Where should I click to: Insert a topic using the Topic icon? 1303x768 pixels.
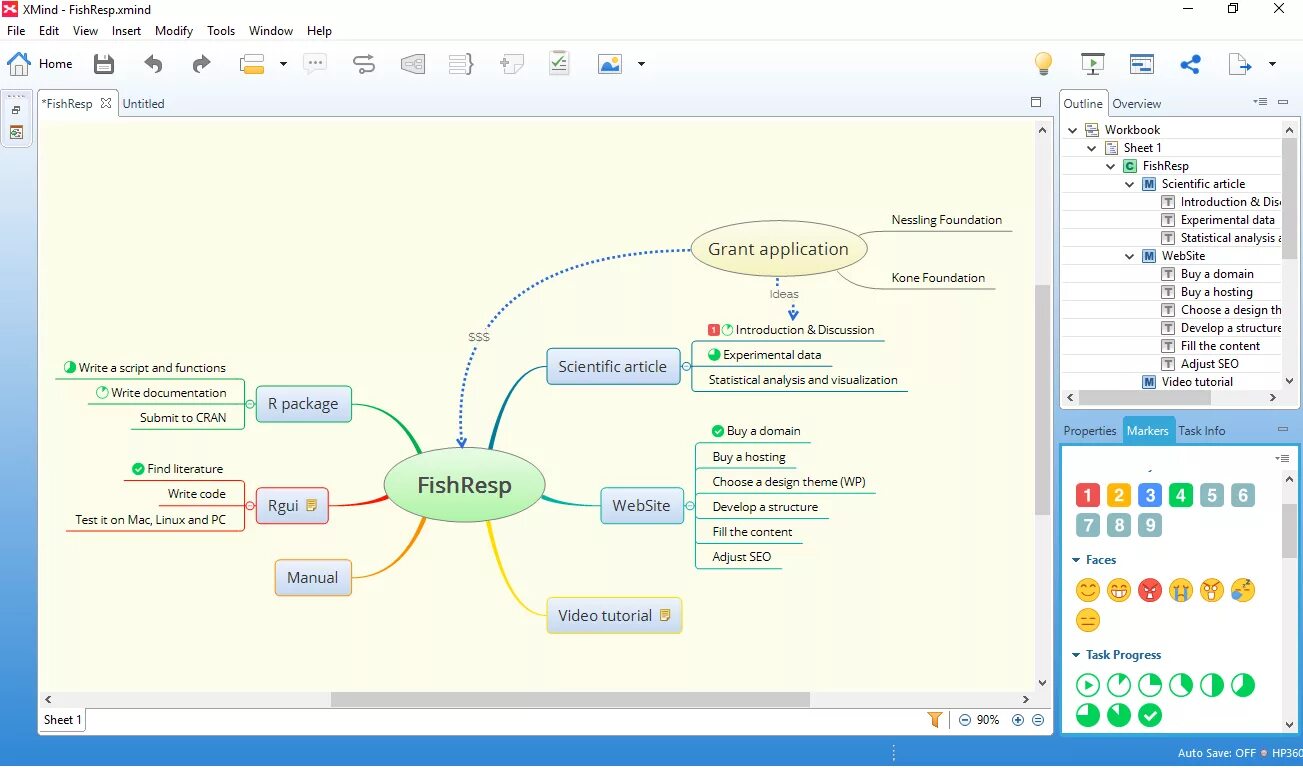coord(252,64)
